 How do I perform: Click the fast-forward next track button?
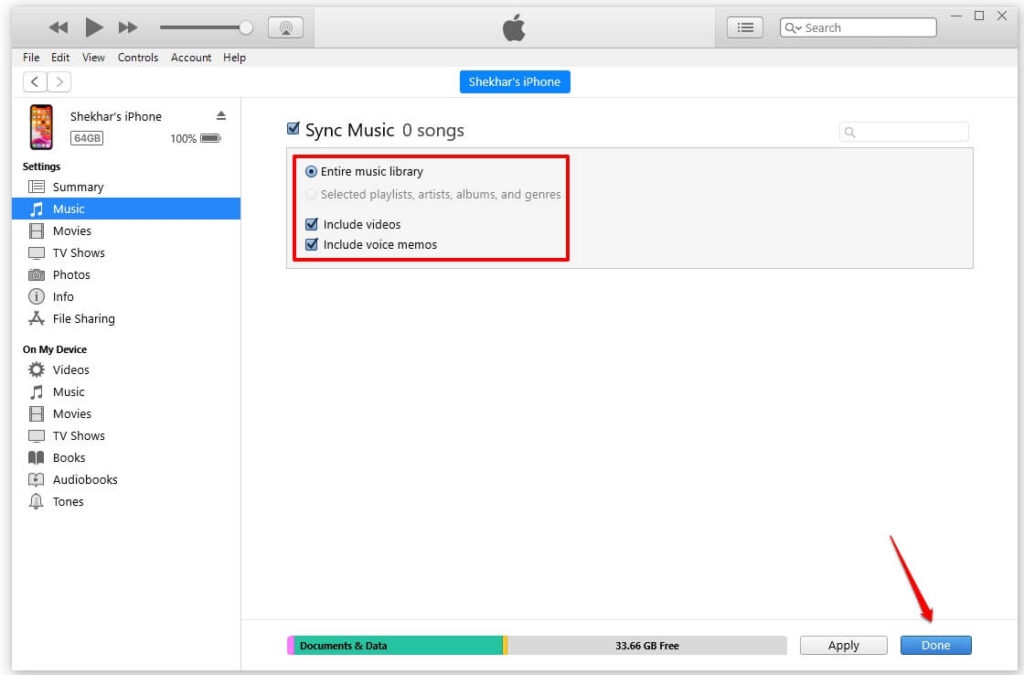(x=128, y=27)
